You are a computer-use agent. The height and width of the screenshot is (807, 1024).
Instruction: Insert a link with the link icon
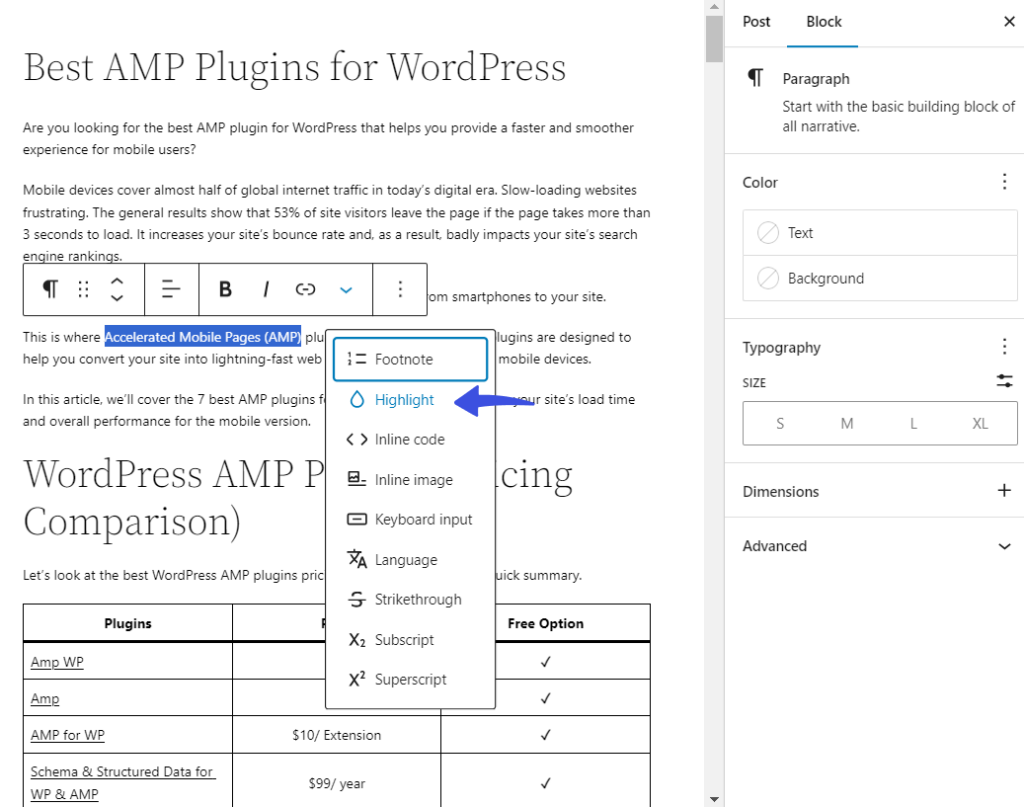tap(306, 289)
